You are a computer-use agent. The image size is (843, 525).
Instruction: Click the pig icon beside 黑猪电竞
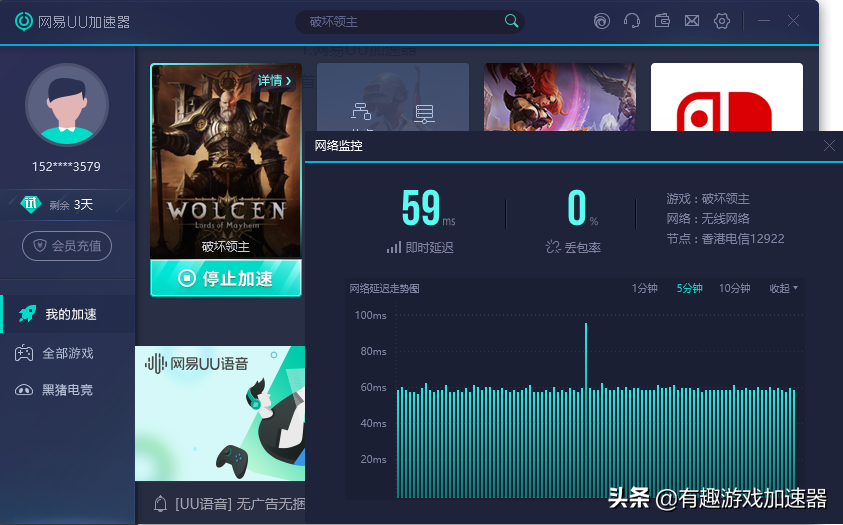(x=24, y=390)
